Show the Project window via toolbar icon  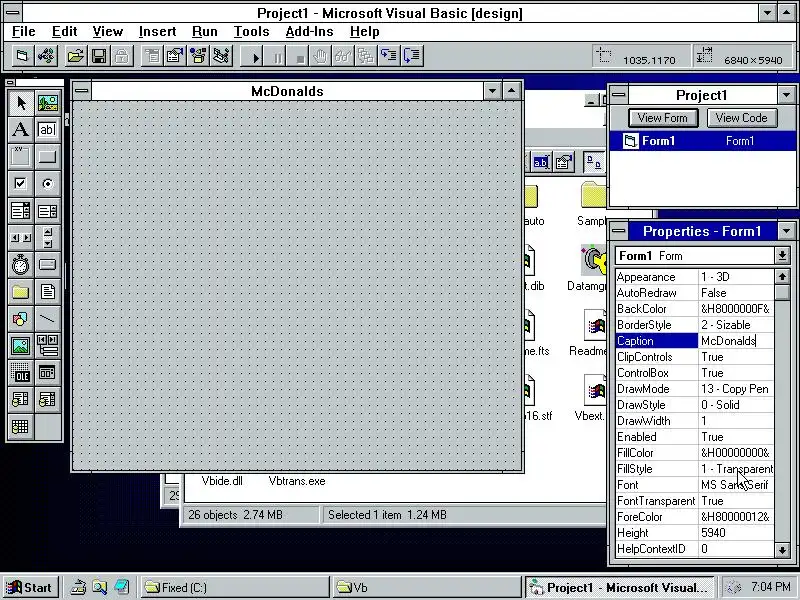[222, 56]
